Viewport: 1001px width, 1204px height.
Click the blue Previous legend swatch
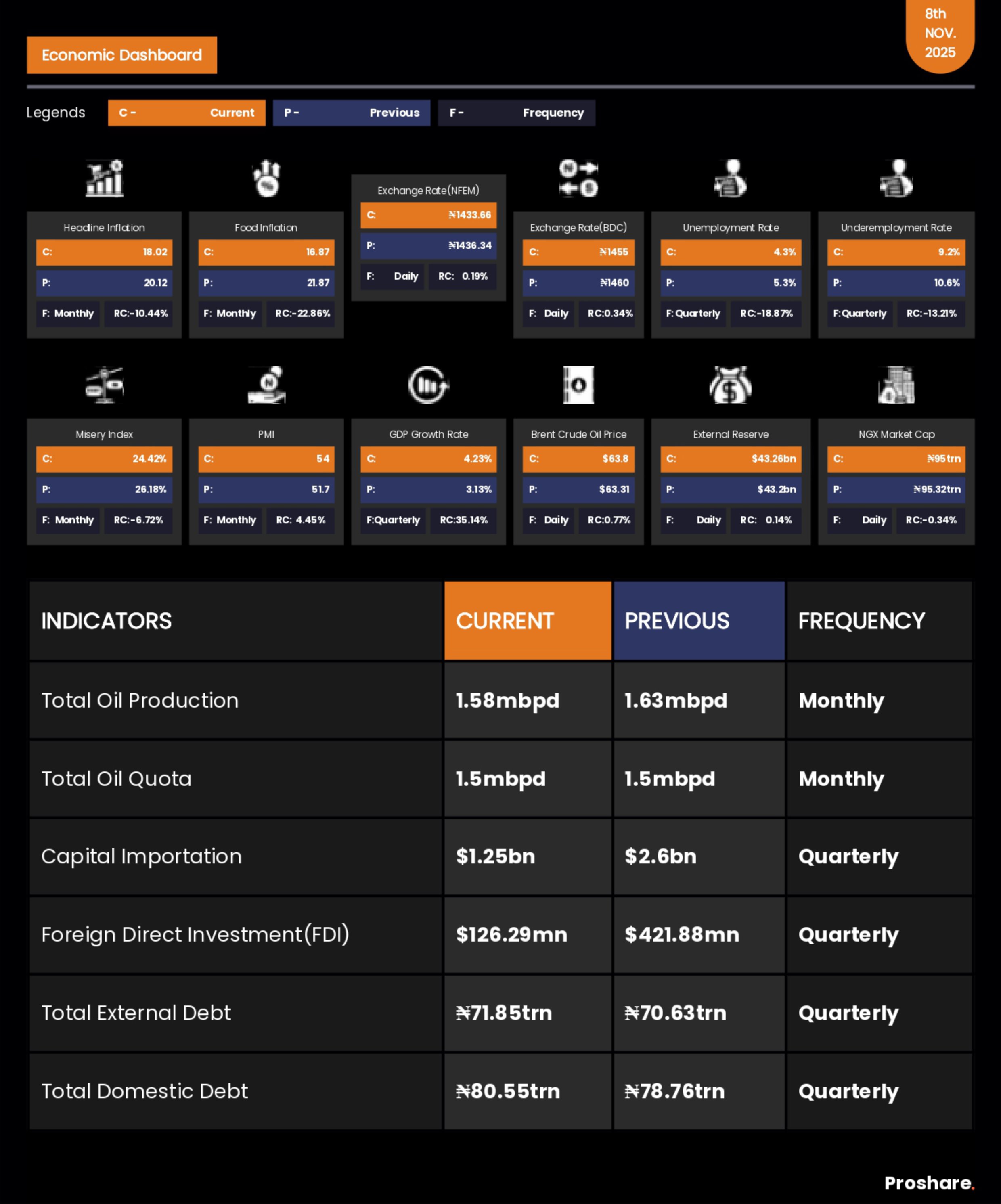point(352,113)
